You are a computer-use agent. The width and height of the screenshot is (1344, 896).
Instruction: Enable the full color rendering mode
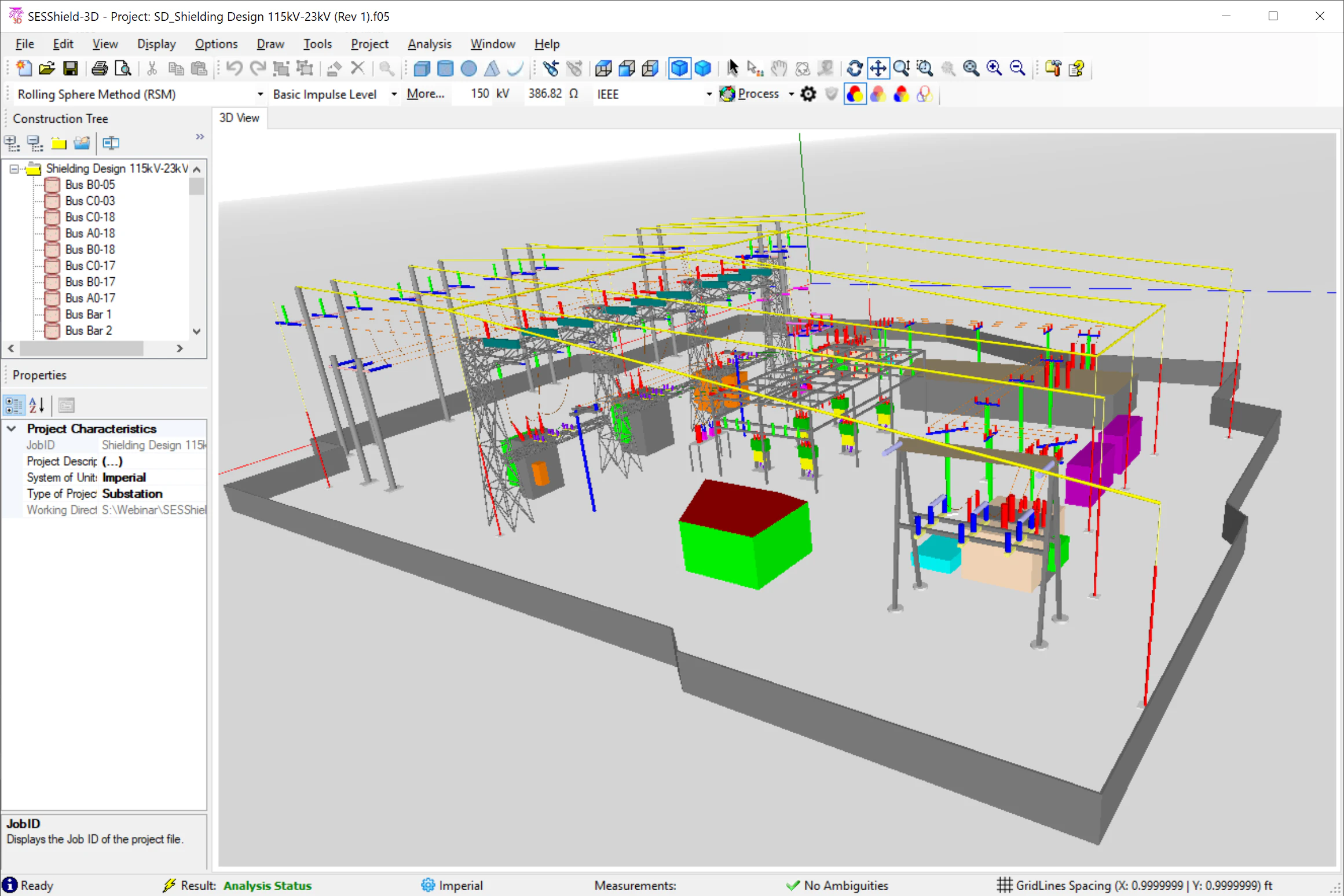coord(855,94)
